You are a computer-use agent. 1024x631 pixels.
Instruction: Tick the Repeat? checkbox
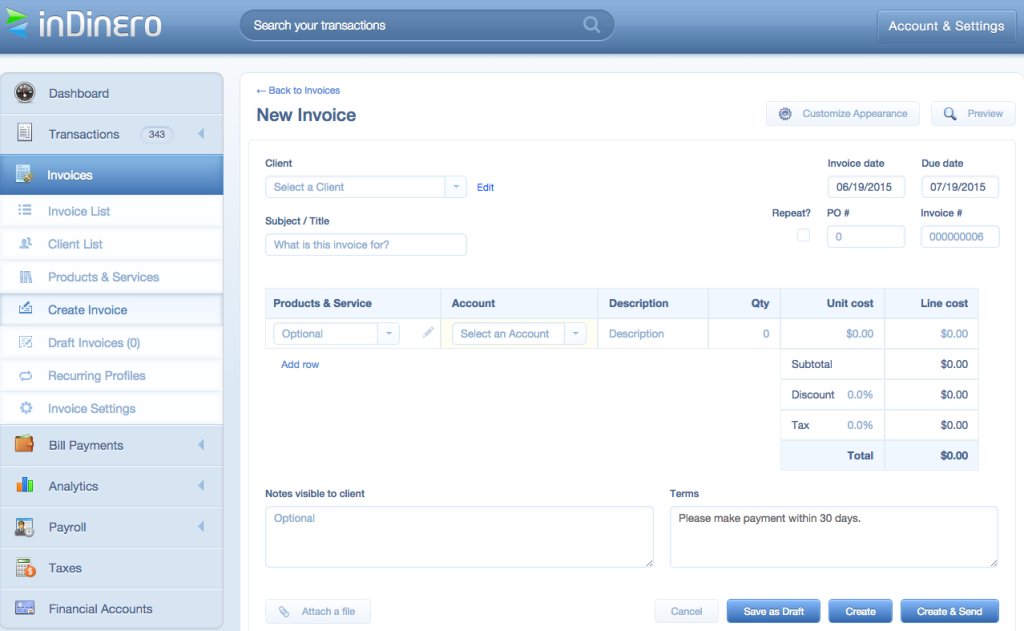click(803, 235)
